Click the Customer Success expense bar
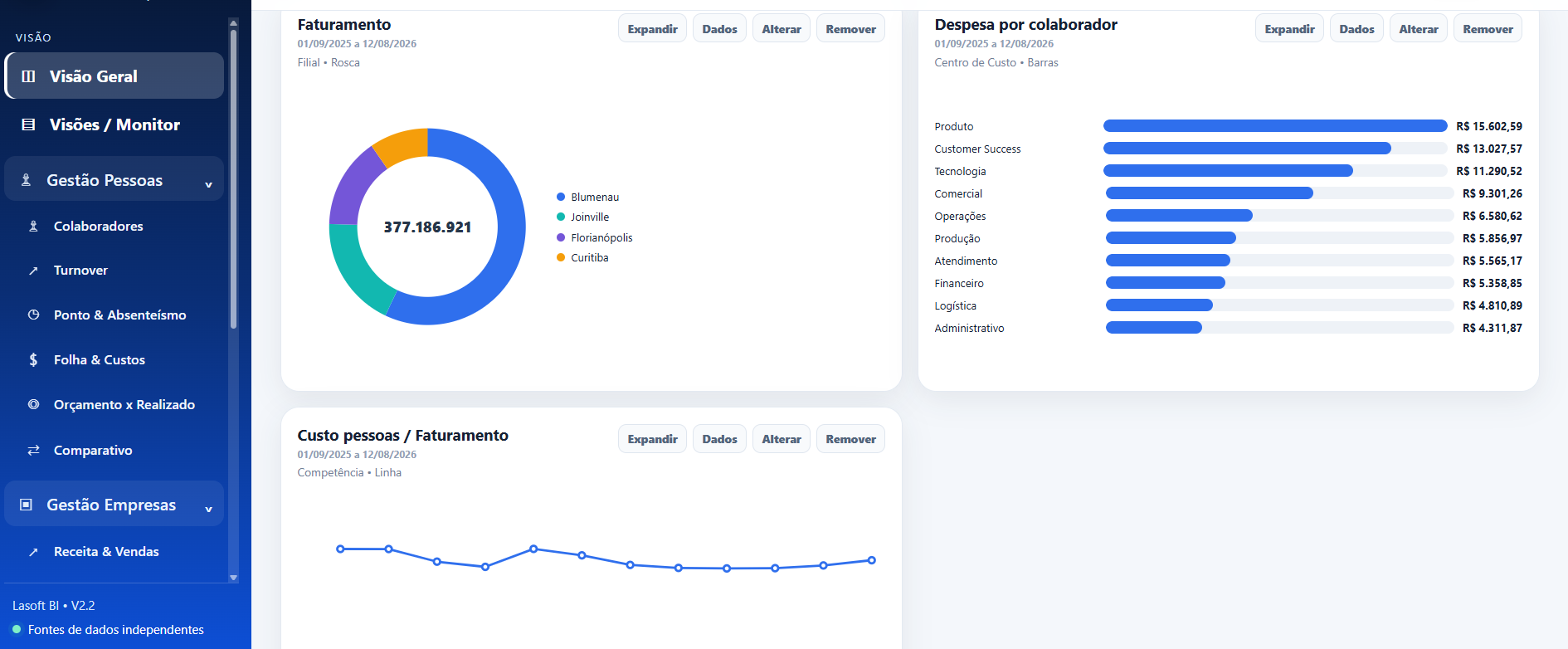Screen dimensions: 1568x649 pos(1247,149)
